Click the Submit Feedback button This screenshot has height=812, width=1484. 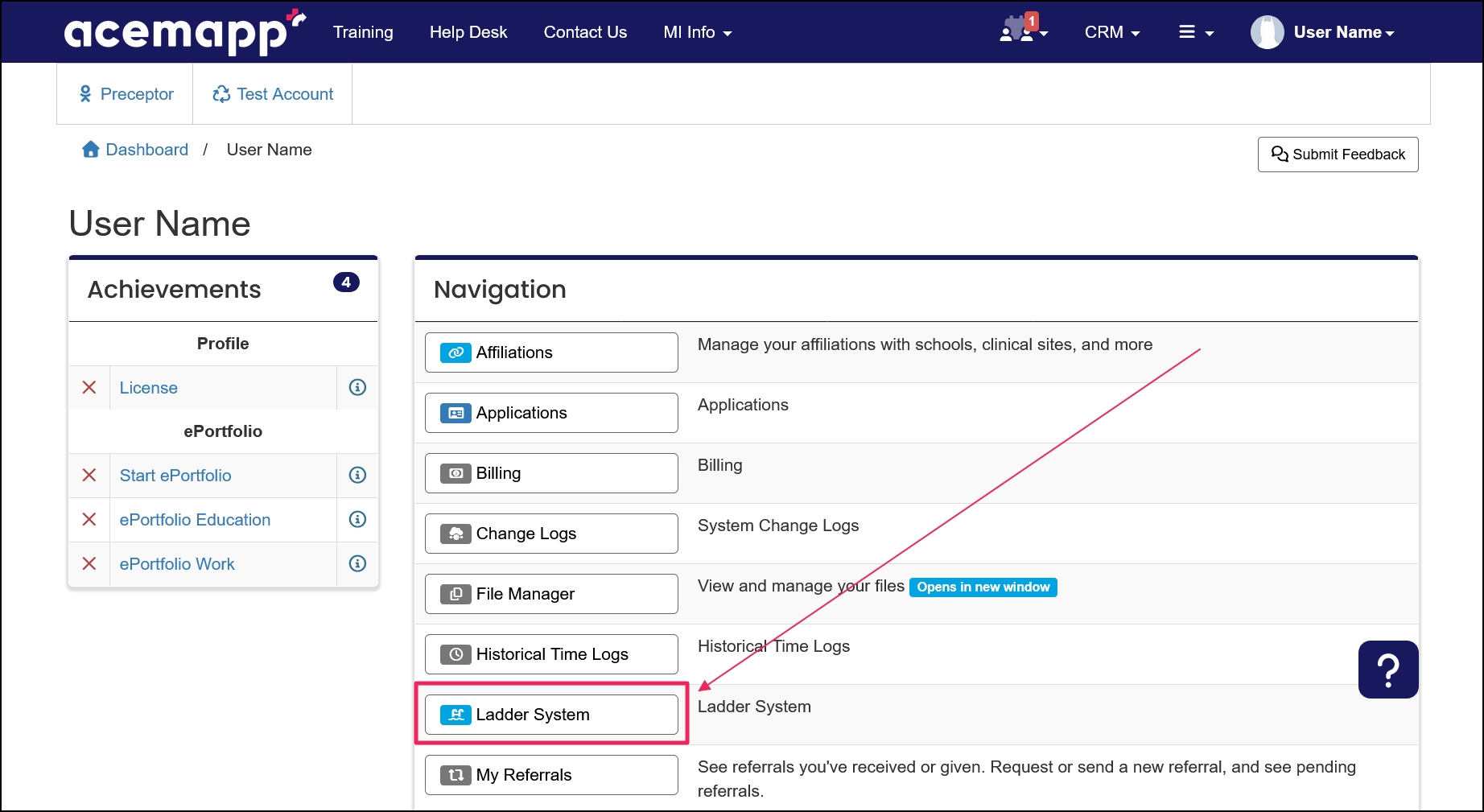[x=1337, y=154]
